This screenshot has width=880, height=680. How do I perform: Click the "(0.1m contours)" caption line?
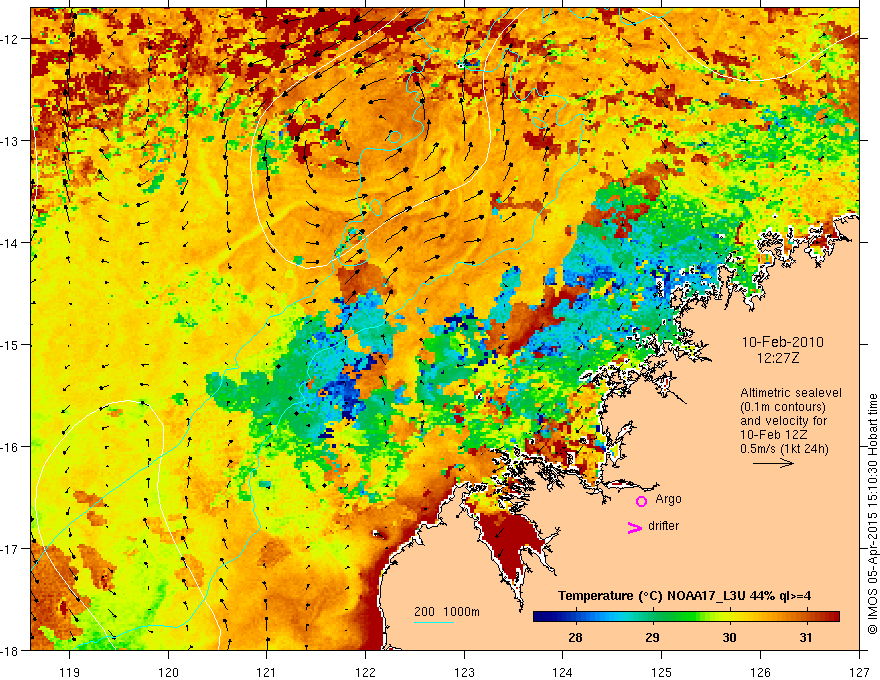(x=782, y=407)
